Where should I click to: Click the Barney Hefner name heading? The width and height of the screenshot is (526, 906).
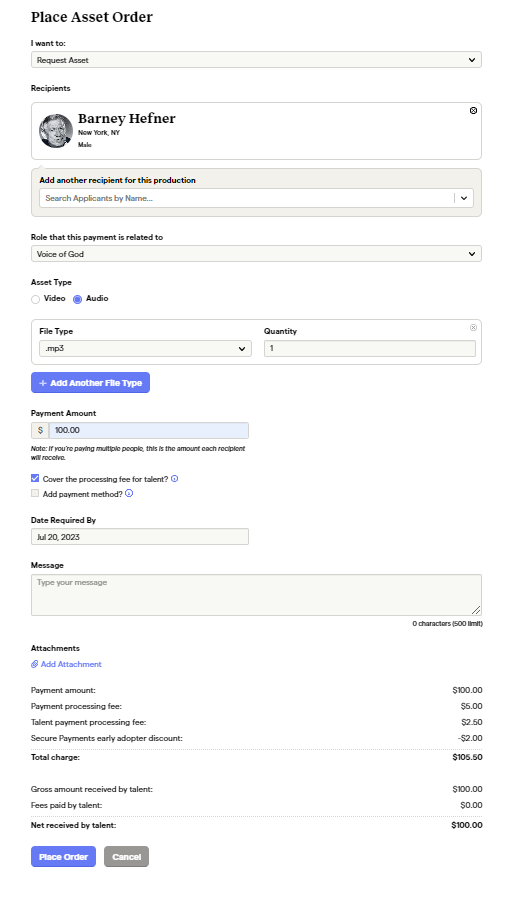[127, 118]
